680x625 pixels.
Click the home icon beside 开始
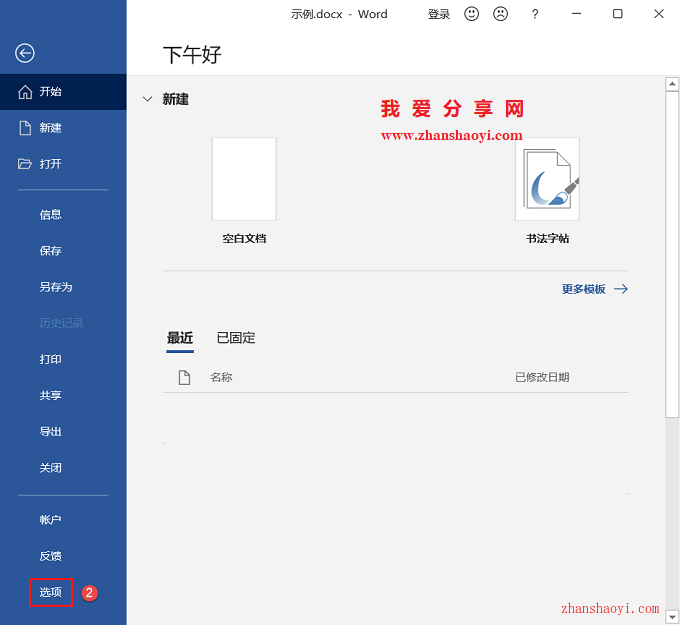click(x=25, y=92)
